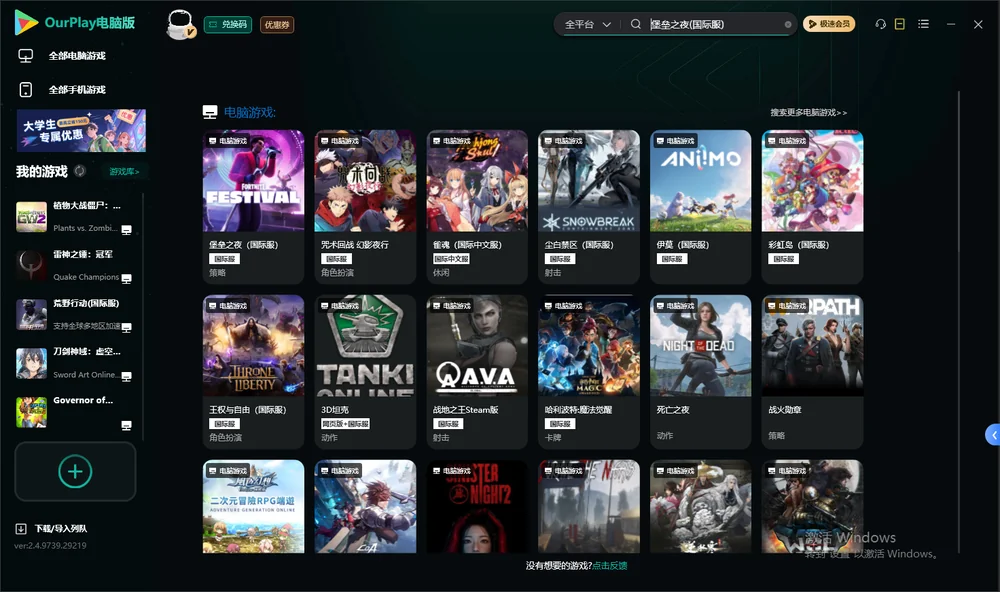Open the Snowbreak 尘白禁区 game card
This screenshot has height=592, width=1000.
pyautogui.click(x=589, y=207)
